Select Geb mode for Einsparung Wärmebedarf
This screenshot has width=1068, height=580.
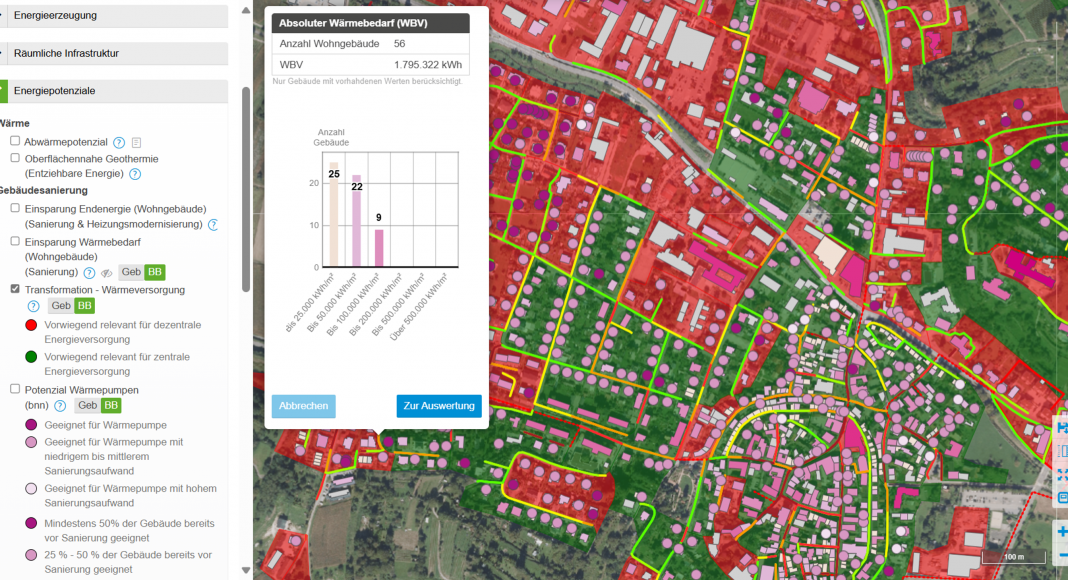tap(131, 272)
